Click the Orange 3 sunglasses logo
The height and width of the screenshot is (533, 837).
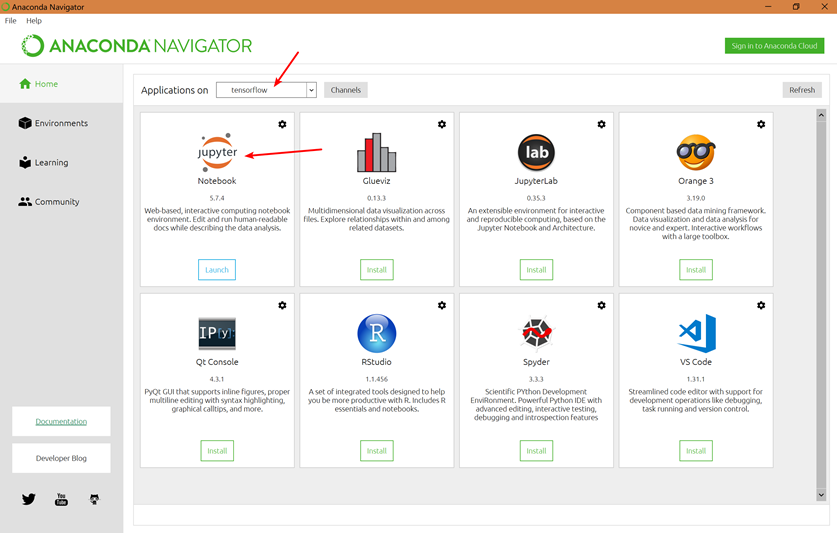click(696, 152)
